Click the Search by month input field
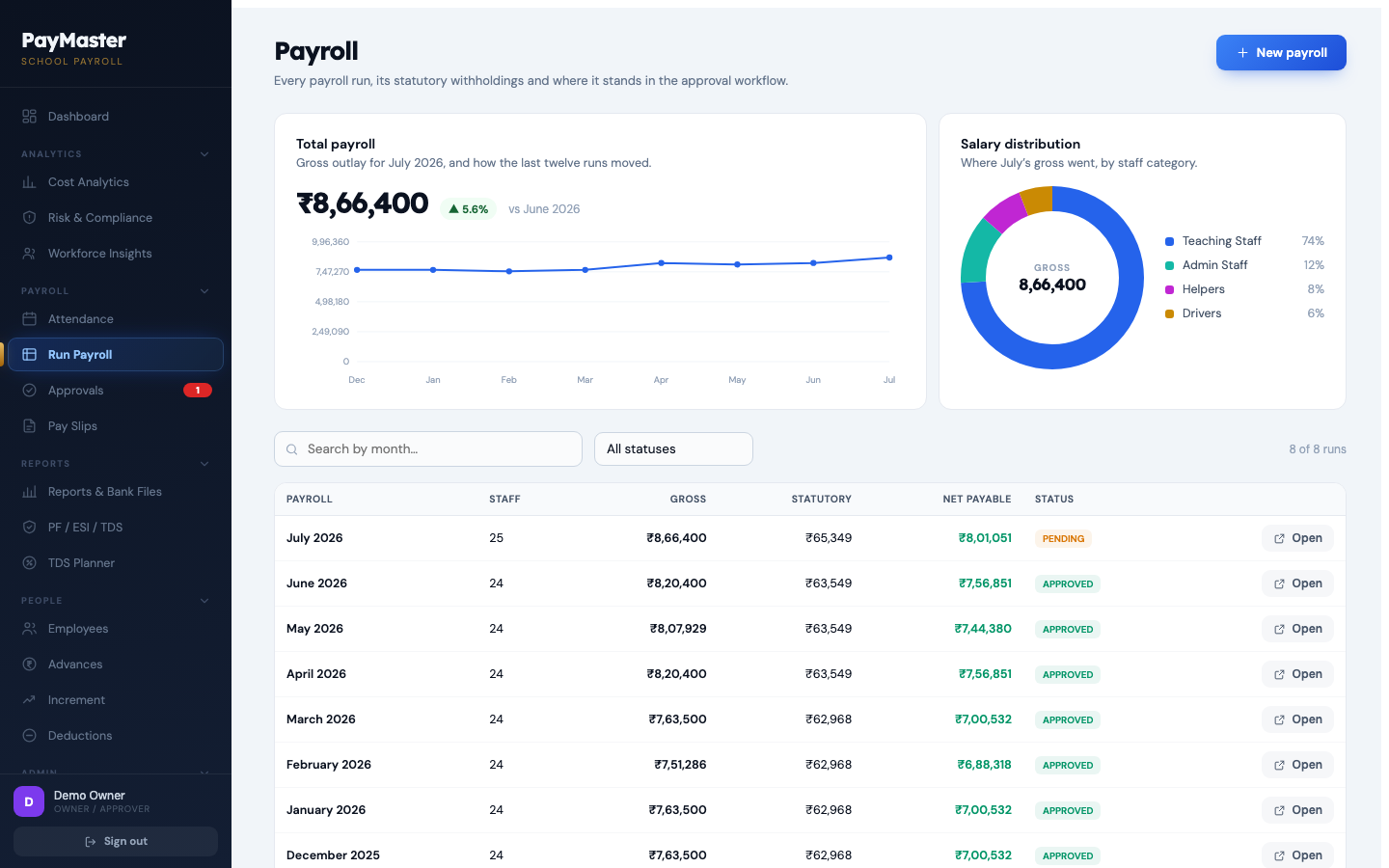This screenshot has height=868, width=1389. tap(428, 449)
